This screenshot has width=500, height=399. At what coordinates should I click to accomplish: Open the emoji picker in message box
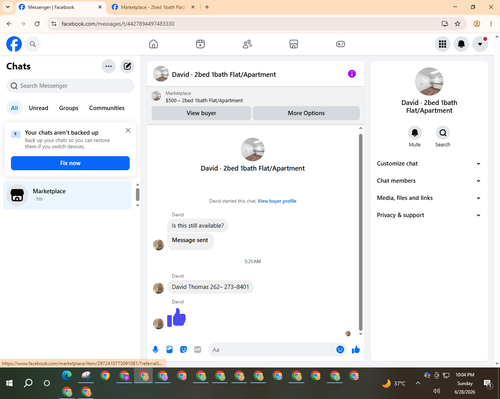(340, 350)
